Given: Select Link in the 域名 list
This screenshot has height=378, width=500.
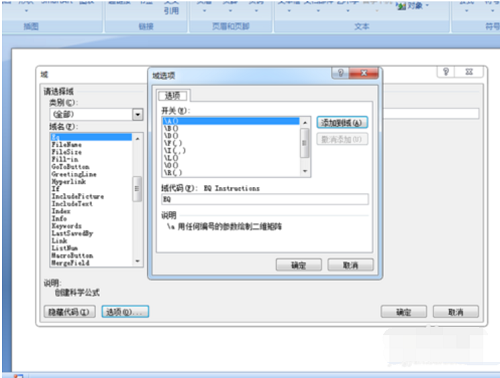Looking at the screenshot, I should coord(91,240).
